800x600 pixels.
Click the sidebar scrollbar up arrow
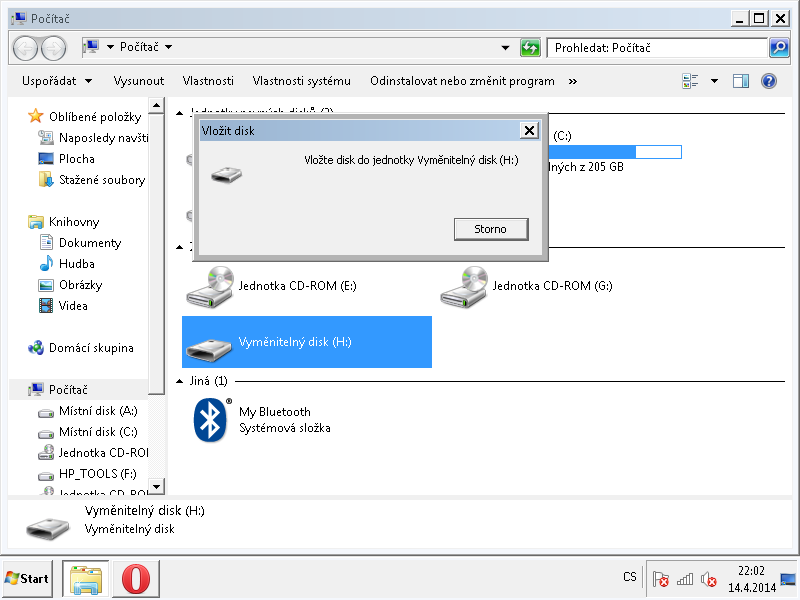(x=156, y=106)
